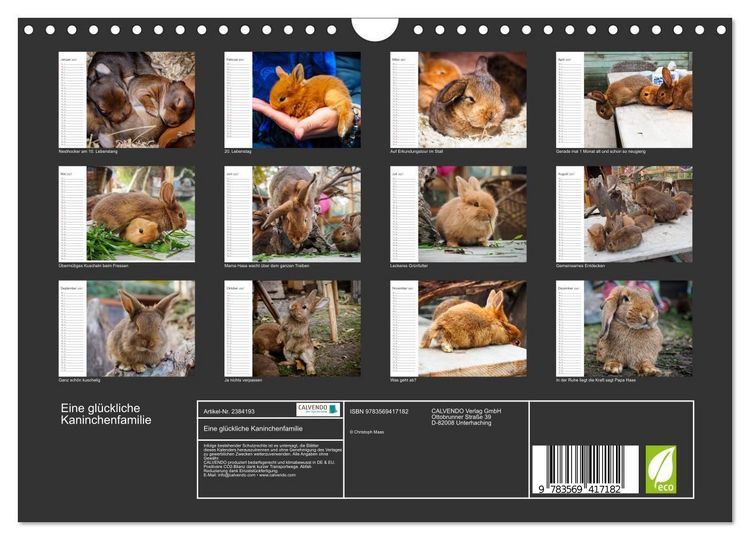Open the April photo of rabbits on boards
This screenshot has width=750, height=540.
[x=638, y=99]
